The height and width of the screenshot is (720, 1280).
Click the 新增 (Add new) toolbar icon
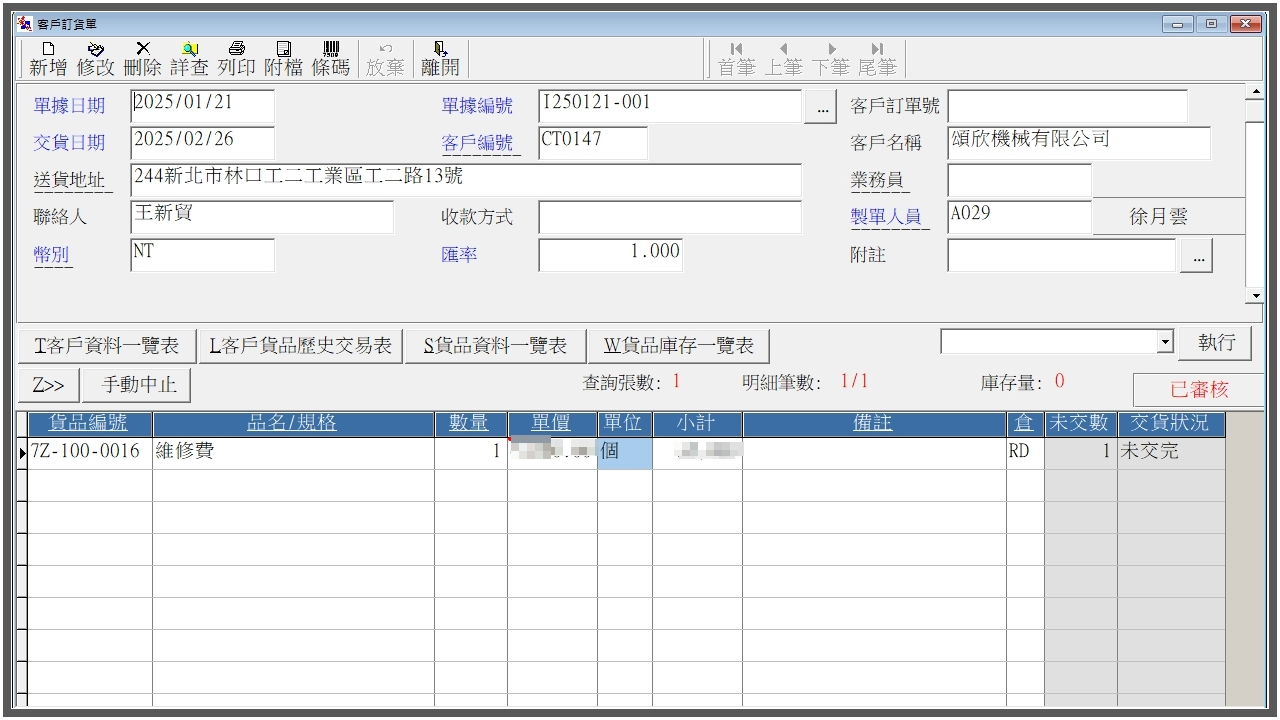pyautogui.click(x=48, y=59)
